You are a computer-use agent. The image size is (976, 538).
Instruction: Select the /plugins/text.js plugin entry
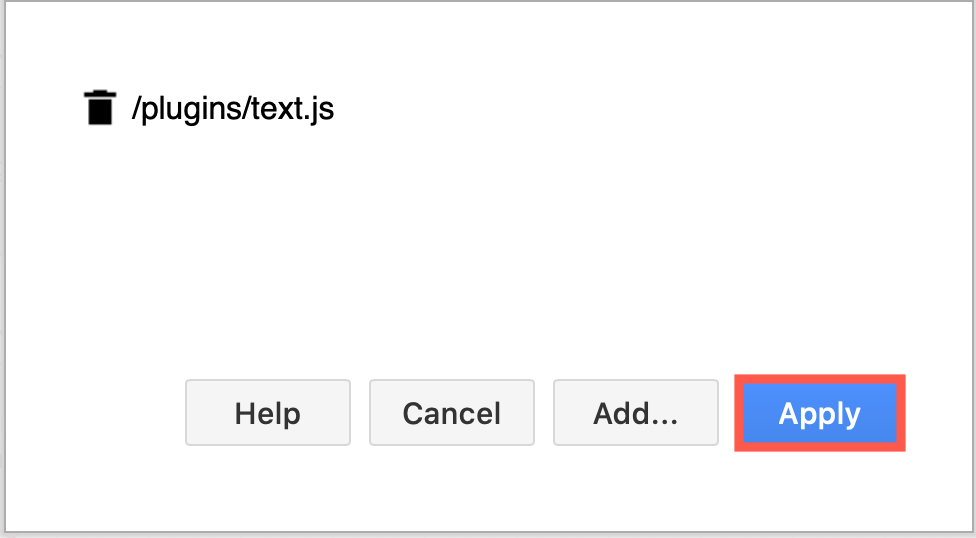click(233, 109)
